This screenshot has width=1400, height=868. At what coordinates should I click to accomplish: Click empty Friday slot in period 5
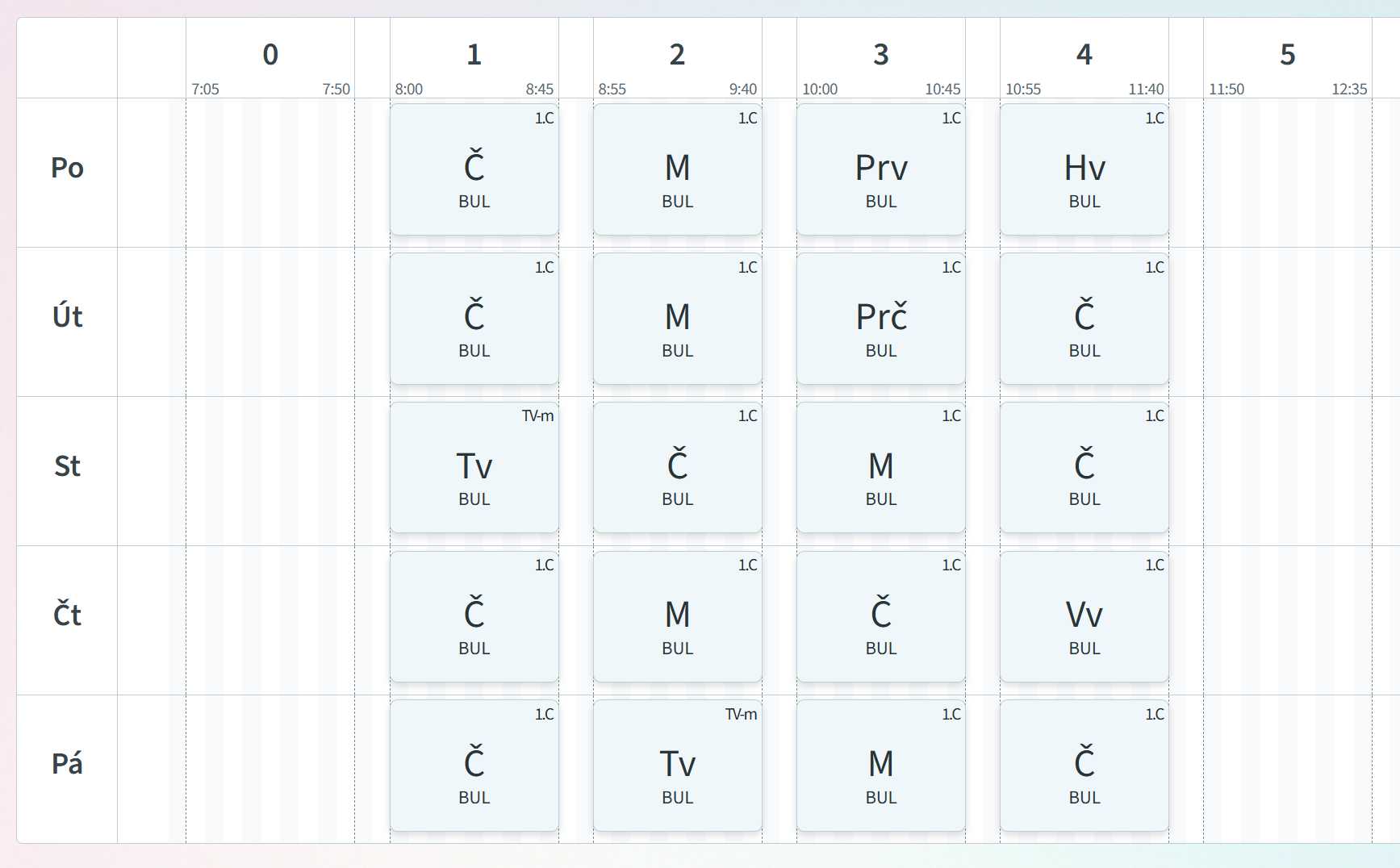click(x=1287, y=769)
